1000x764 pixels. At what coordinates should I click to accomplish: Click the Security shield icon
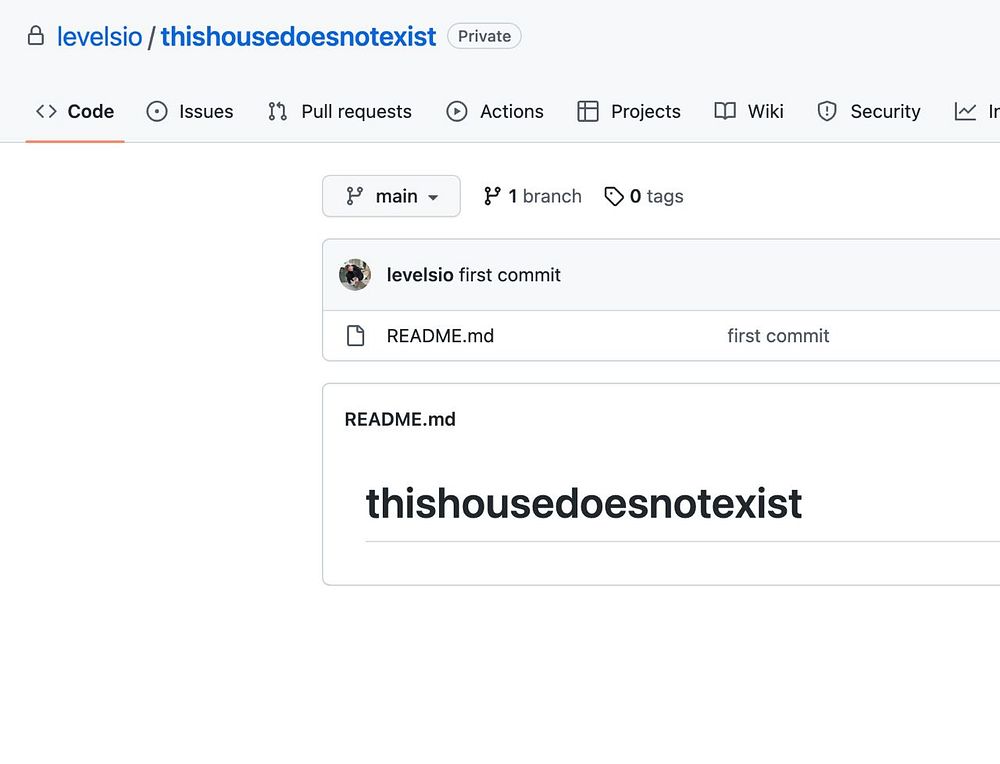[827, 111]
